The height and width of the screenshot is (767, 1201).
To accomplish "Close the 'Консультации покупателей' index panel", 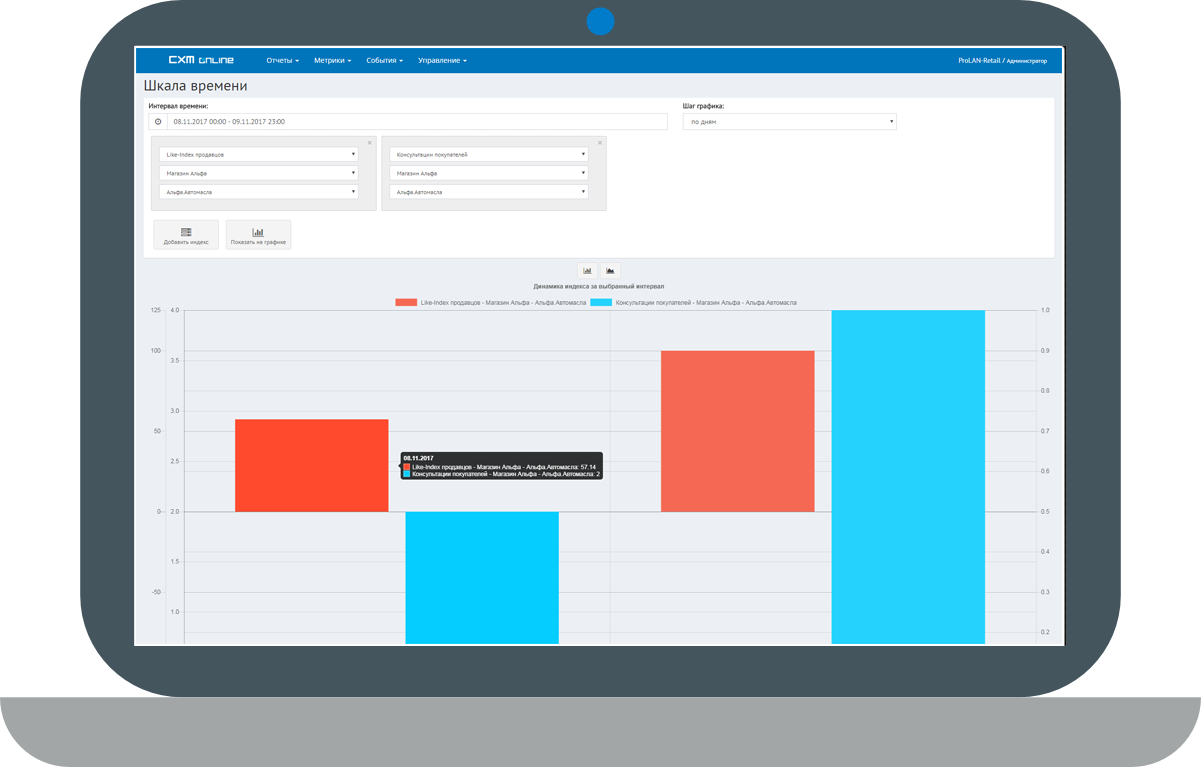I will click(599, 143).
